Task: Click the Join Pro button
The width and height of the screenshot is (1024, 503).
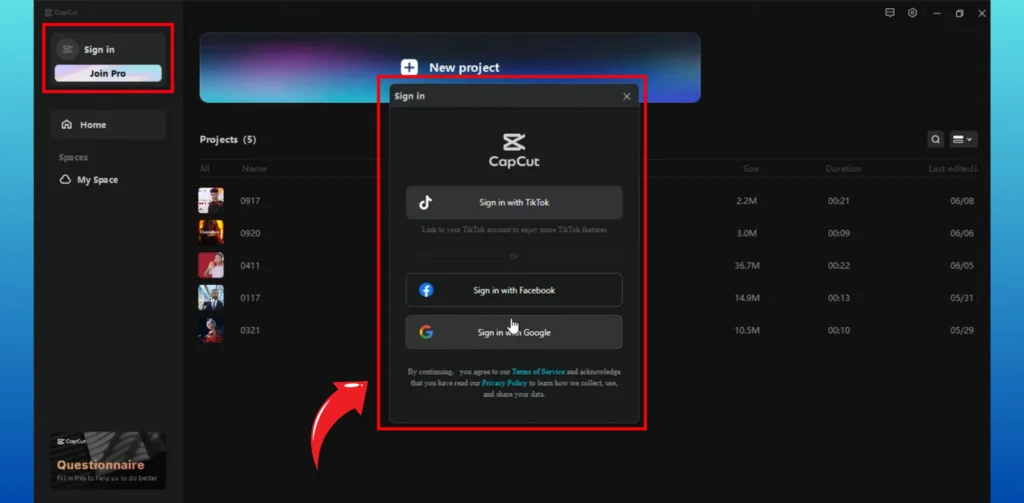Action: coord(108,74)
